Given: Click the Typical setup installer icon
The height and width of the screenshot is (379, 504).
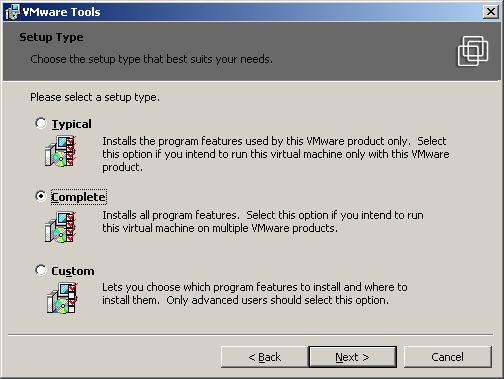Looking at the screenshot, I should click(60, 151).
